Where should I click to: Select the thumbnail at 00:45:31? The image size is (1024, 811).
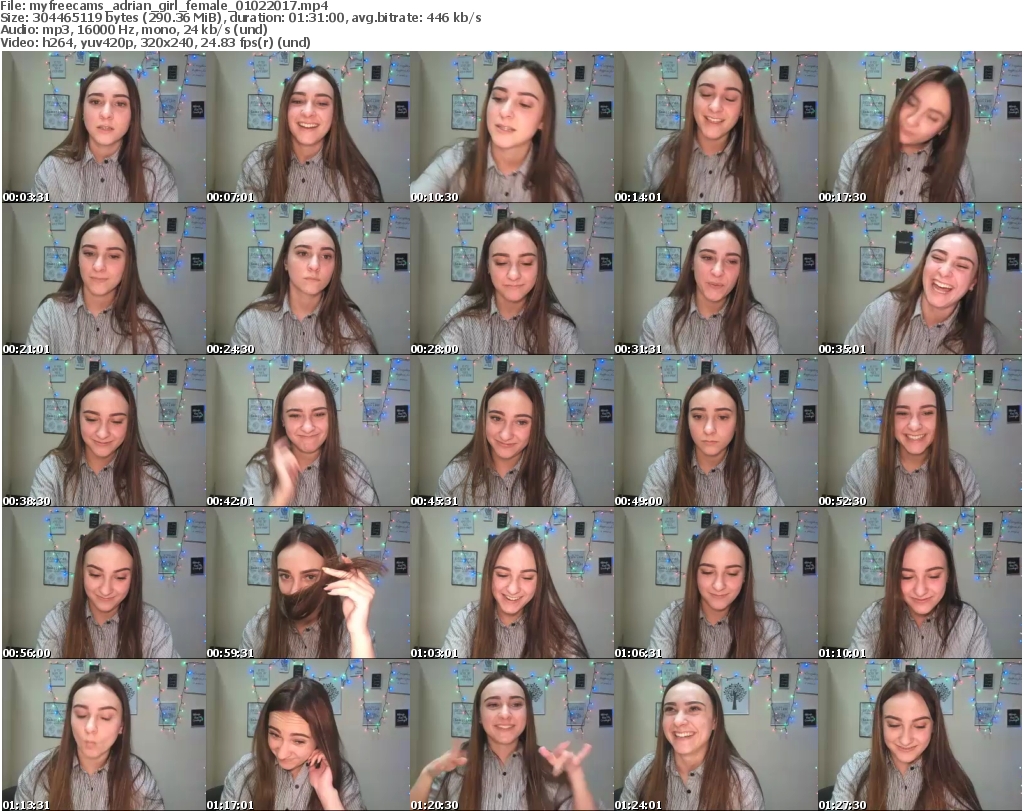512,431
